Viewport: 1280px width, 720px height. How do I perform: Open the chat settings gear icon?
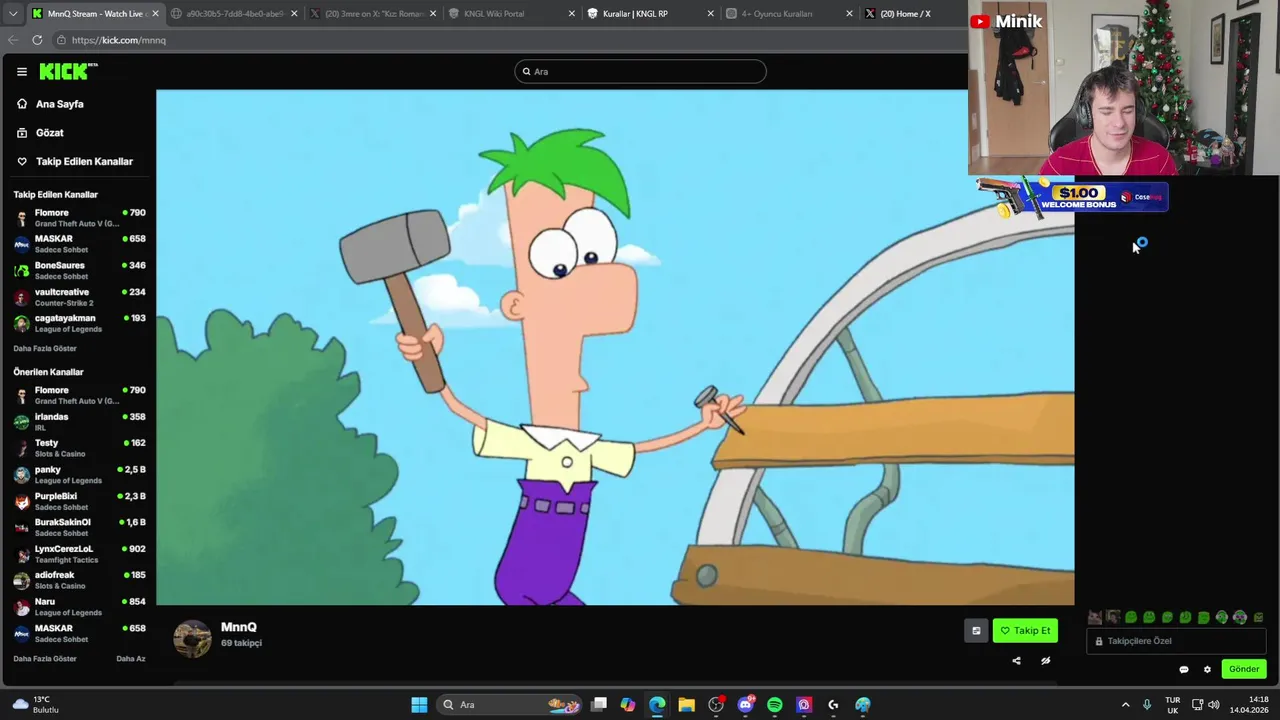pos(1207,669)
